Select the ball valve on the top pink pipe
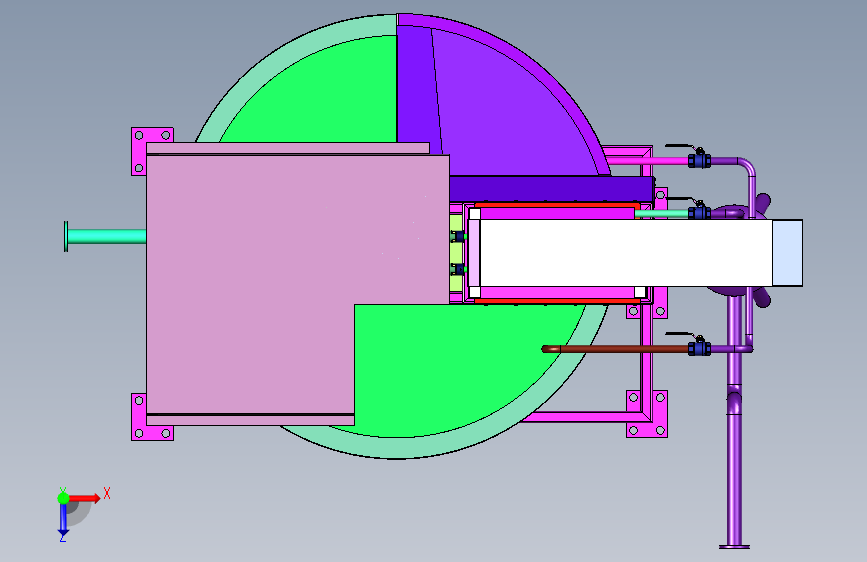The height and width of the screenshot is (562, 867). (699, 159)
